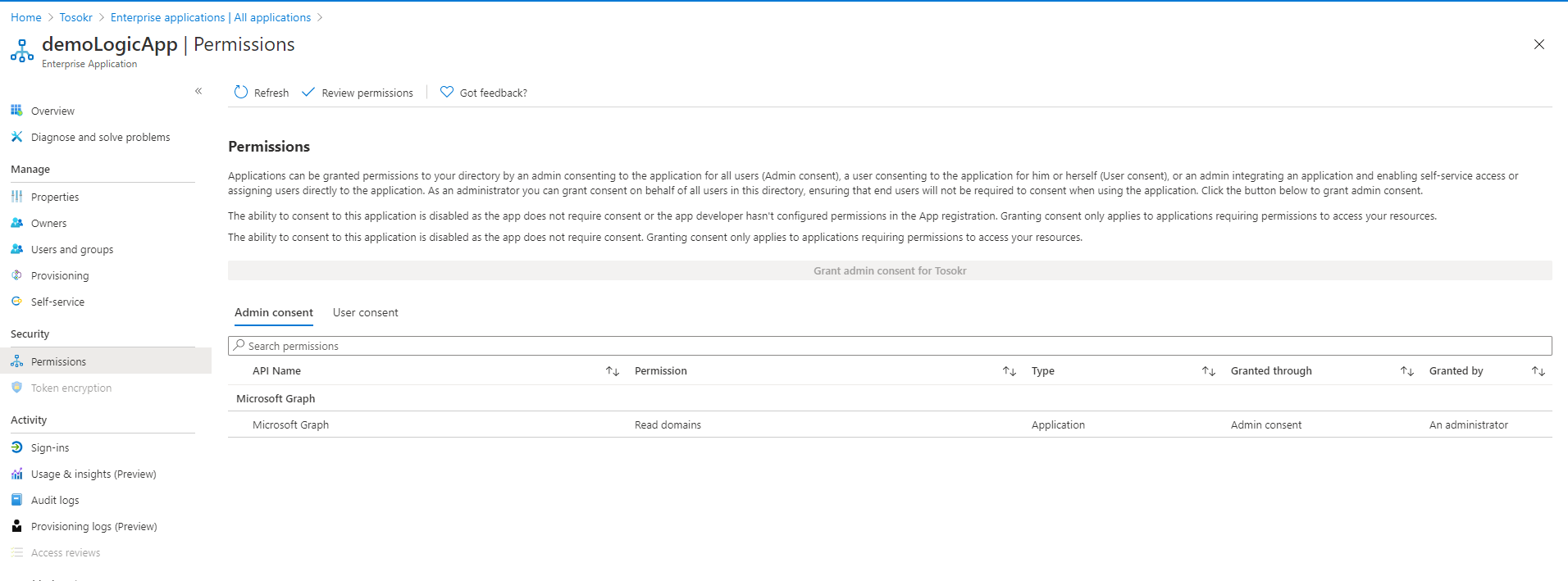Click the Read domains permission cell
The image size is (1568, 581).
click(x=668, y=424)
